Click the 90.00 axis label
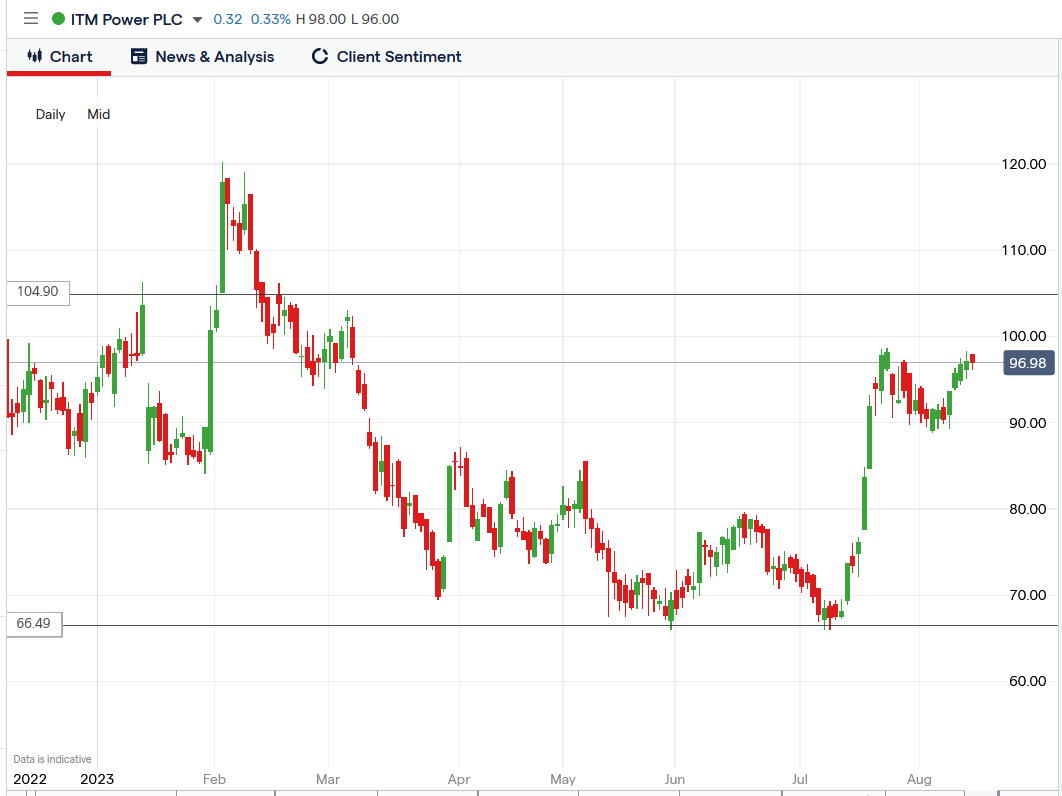Viewport: 1062px width, 796px height. (1027, 423)
